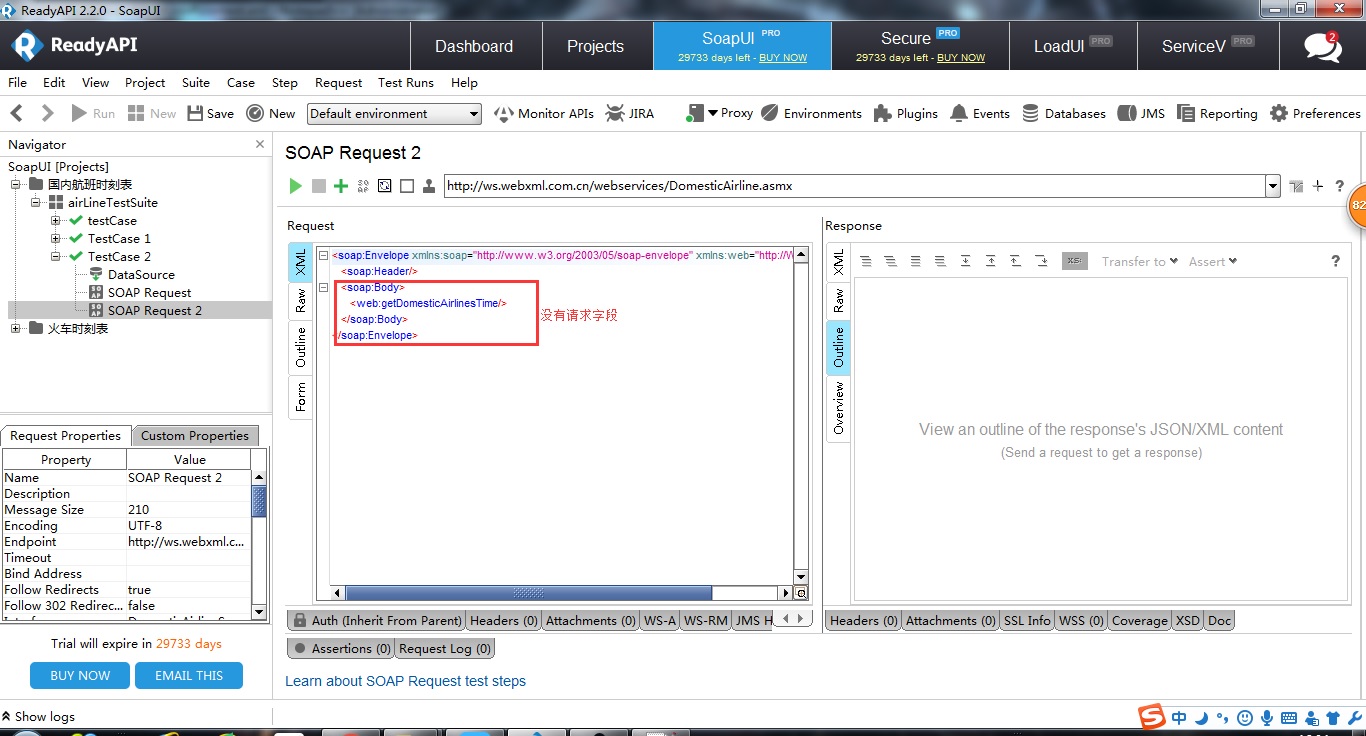Submit the request with green play icon
Viewport: 1366px width, 736px height.
click(x=295, y=186)
